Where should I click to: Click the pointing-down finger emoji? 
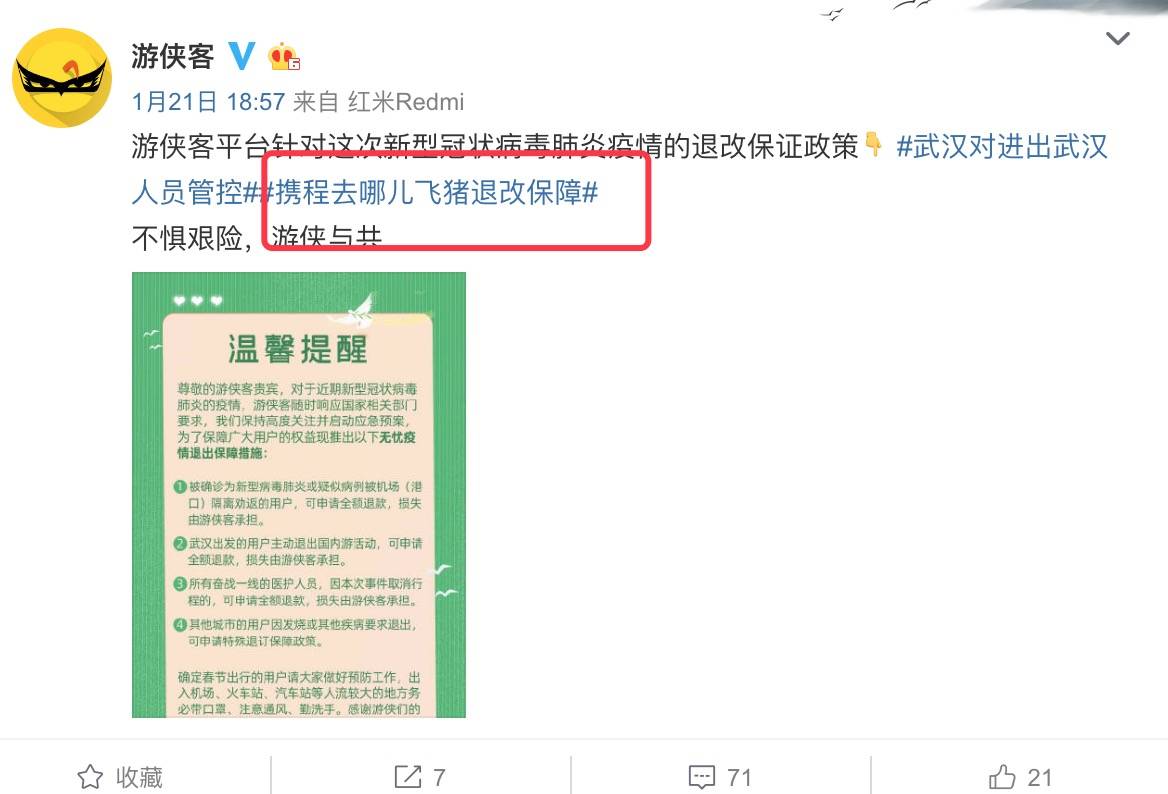pos(874,145)
